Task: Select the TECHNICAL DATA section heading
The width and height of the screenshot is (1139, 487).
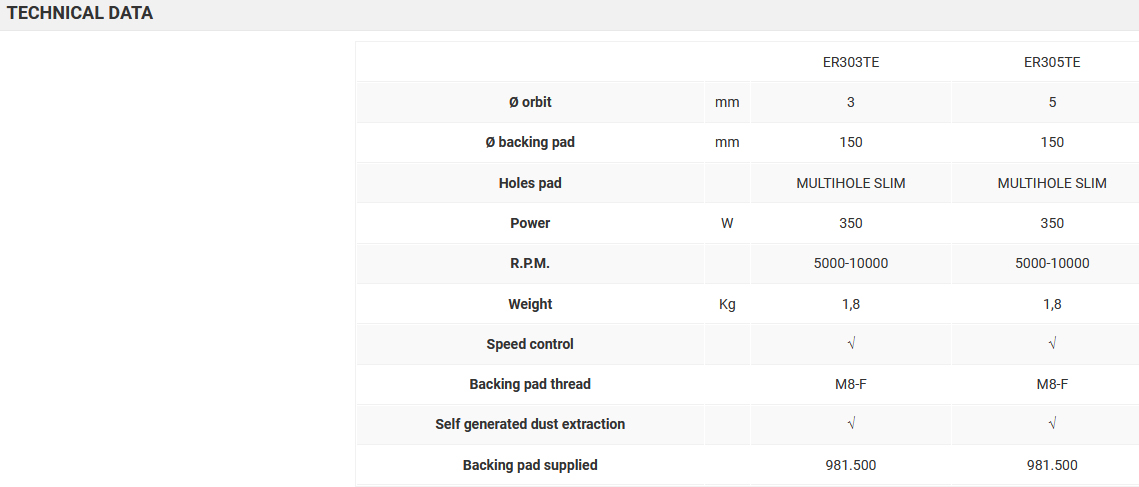Action: pos(80,14)
